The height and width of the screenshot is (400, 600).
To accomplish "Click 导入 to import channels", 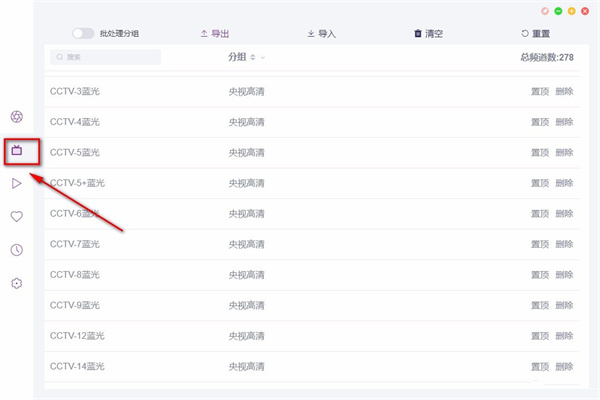I will coord(321,34).
